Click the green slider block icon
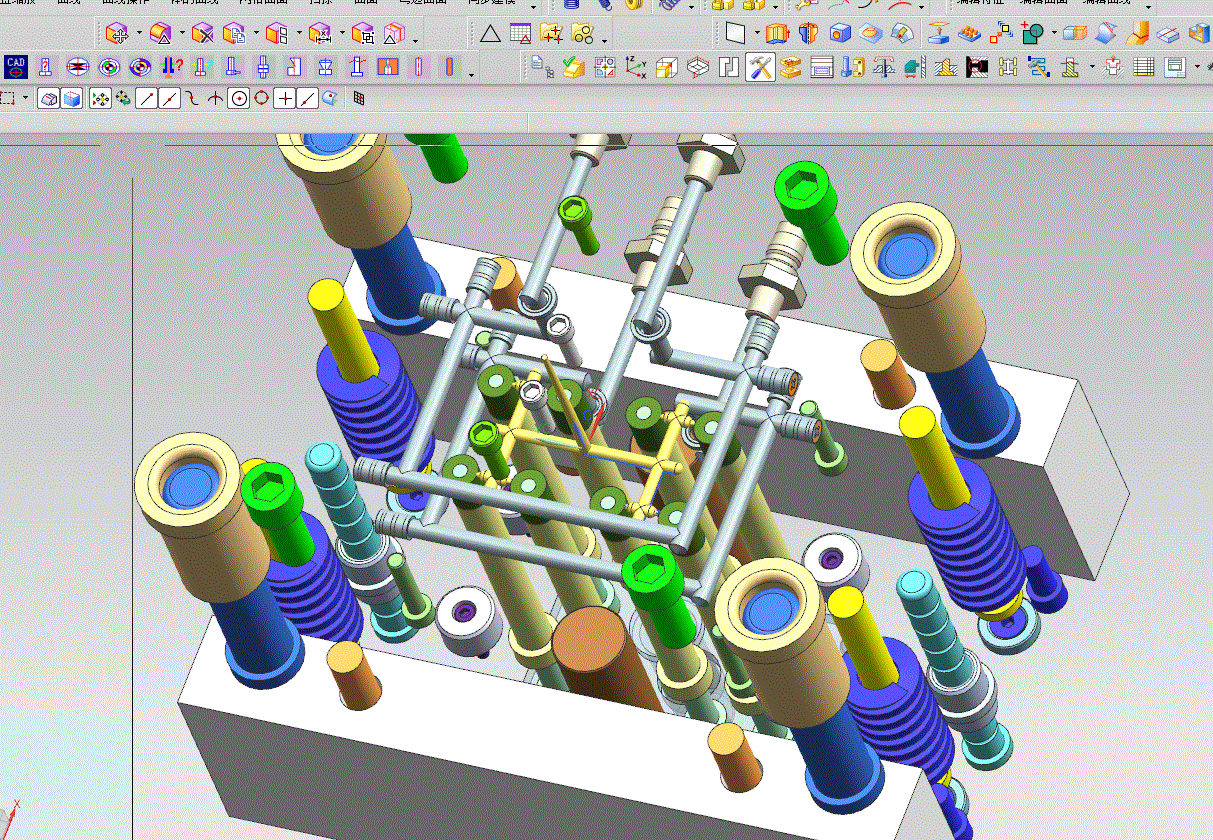 coord(914,67)
